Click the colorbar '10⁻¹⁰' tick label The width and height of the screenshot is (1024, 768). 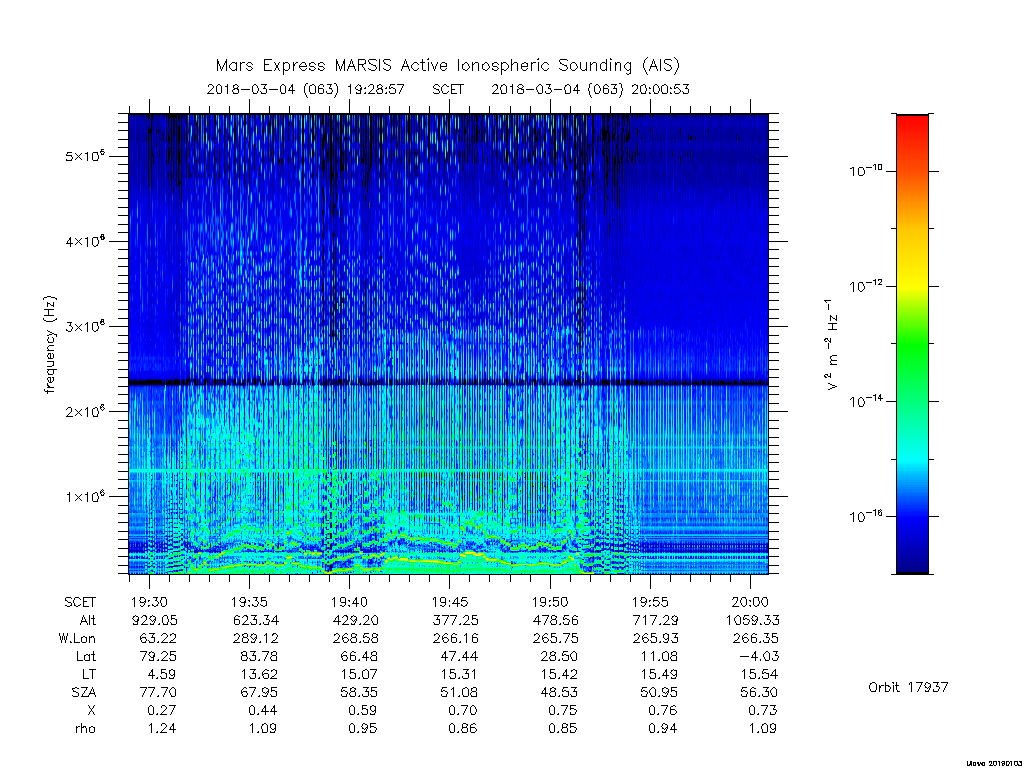point(865,171)
